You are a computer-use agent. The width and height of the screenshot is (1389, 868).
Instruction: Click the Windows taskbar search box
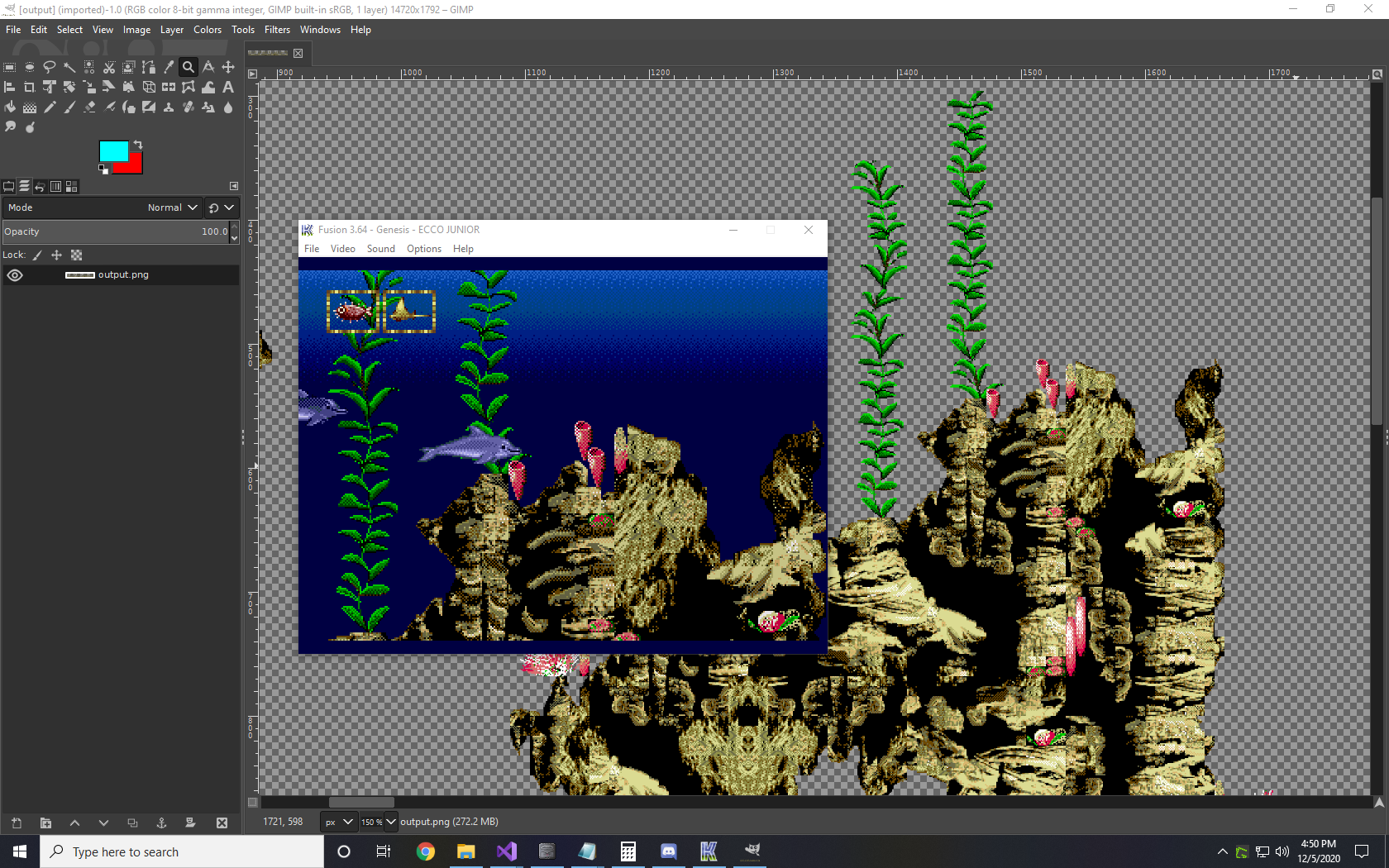[182, 851]
